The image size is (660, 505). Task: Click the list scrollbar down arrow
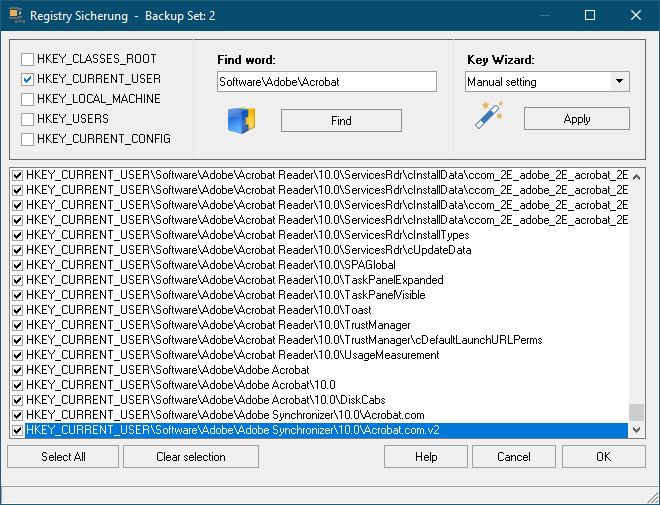tap(636, 430)
